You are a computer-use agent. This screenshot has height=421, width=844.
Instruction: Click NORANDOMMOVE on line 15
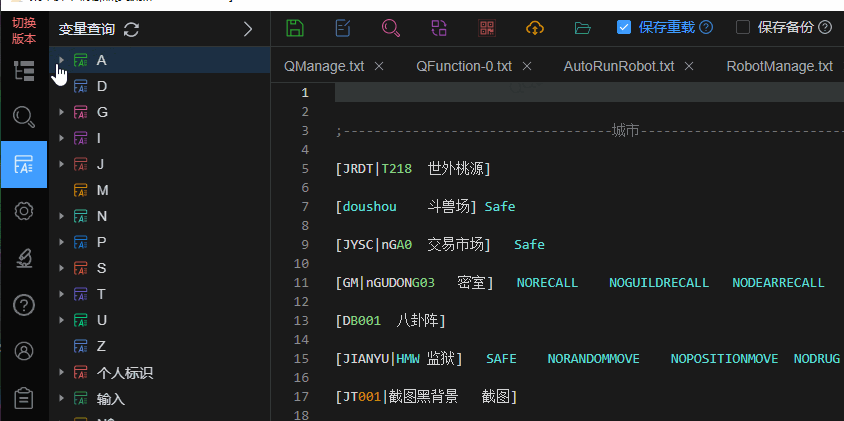point(594,359)
